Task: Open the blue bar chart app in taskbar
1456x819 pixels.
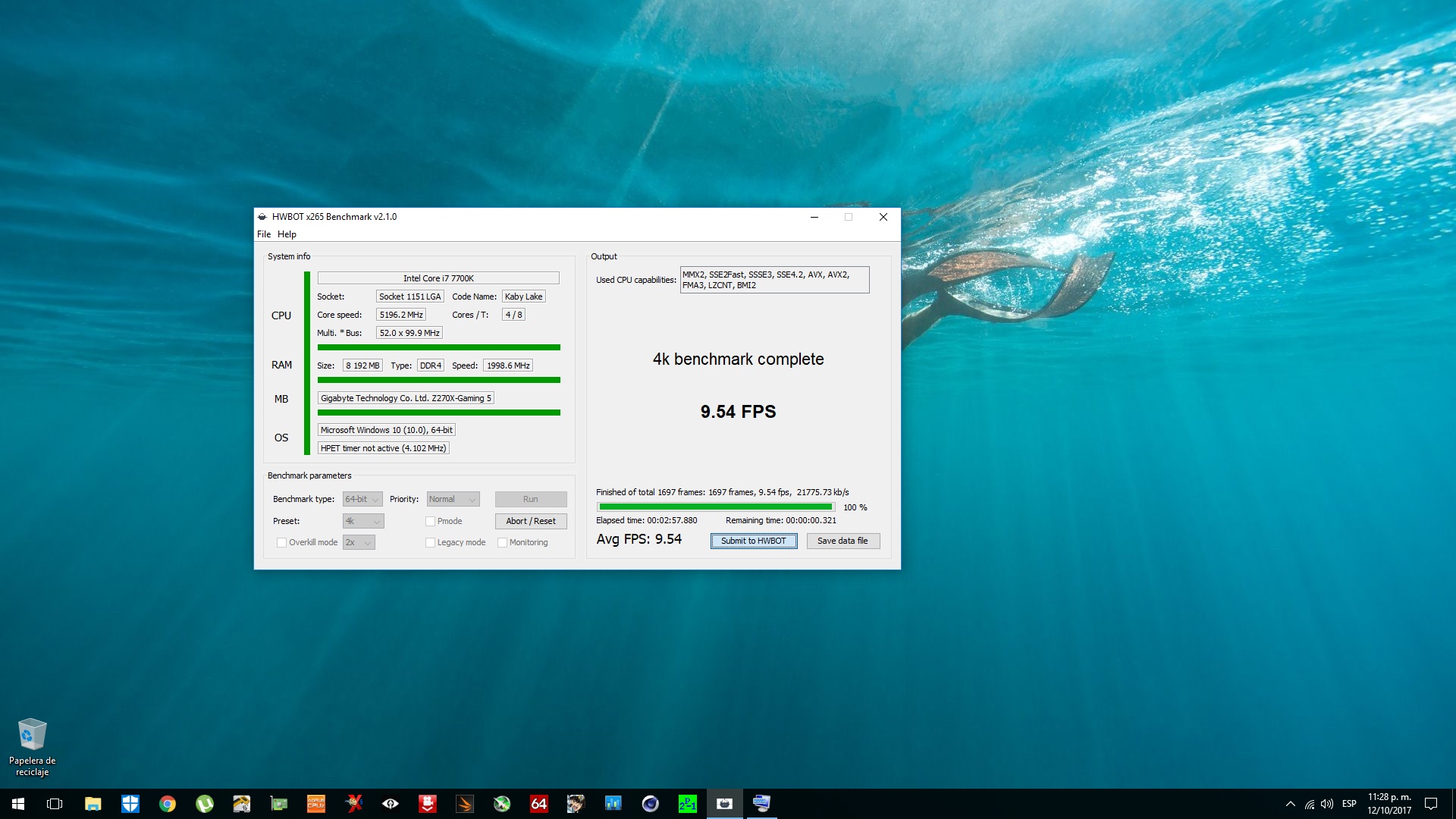Action: 613,804
